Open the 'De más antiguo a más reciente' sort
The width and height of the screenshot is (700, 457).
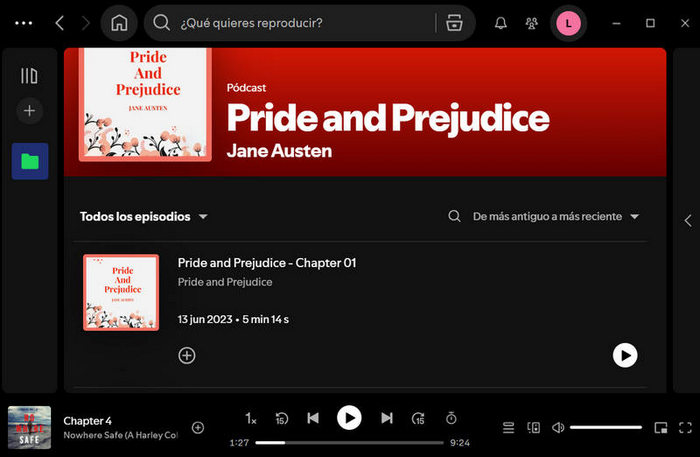[556, 216]
